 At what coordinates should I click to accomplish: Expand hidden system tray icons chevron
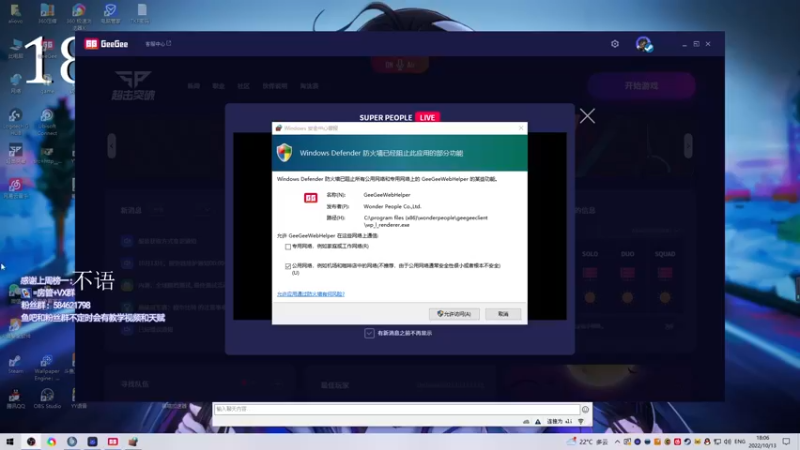click(x=617, y=442)
